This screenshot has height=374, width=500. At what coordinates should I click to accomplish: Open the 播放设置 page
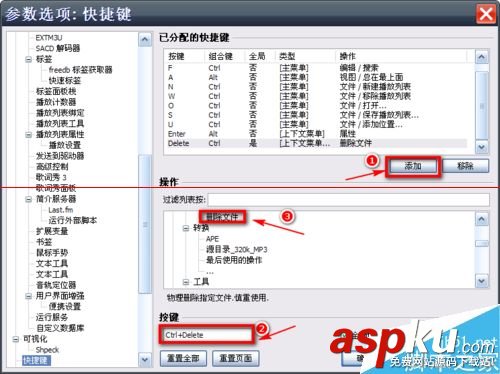pos(65,145)
